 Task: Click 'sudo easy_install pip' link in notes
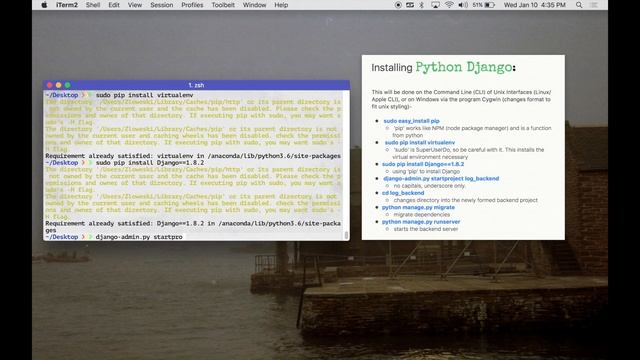(411, 121)
